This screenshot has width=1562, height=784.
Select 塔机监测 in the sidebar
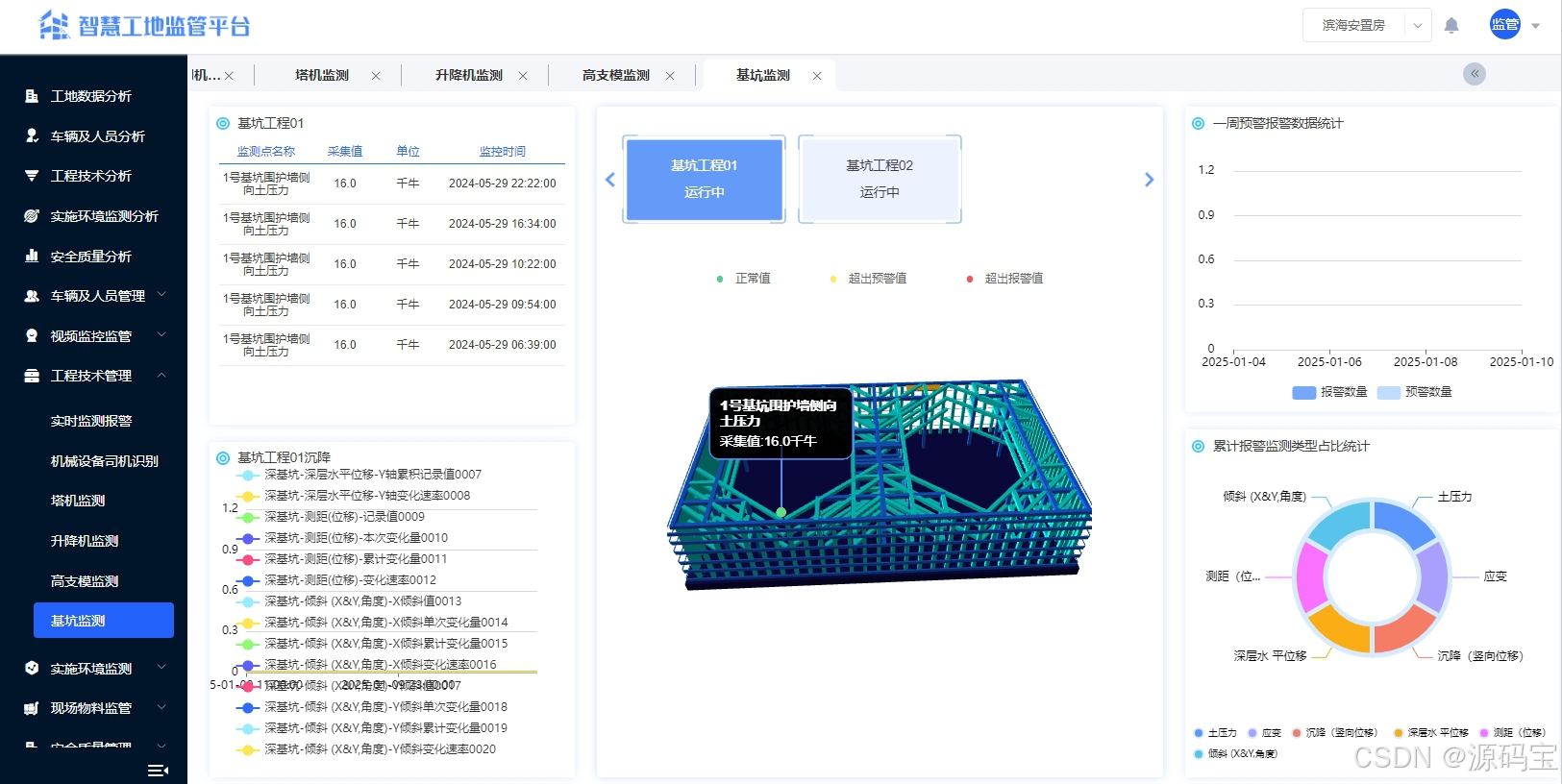[78, 501]
